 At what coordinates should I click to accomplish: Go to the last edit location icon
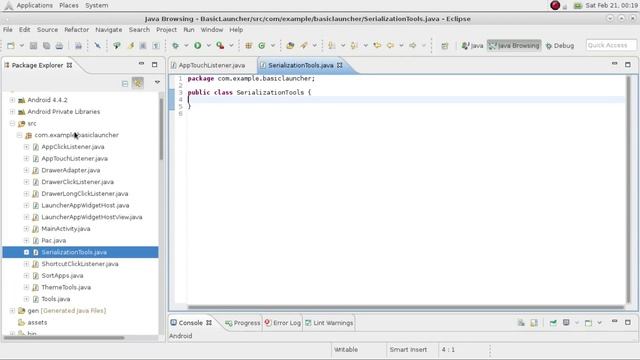pyautogui.click(x=377, y=46)
